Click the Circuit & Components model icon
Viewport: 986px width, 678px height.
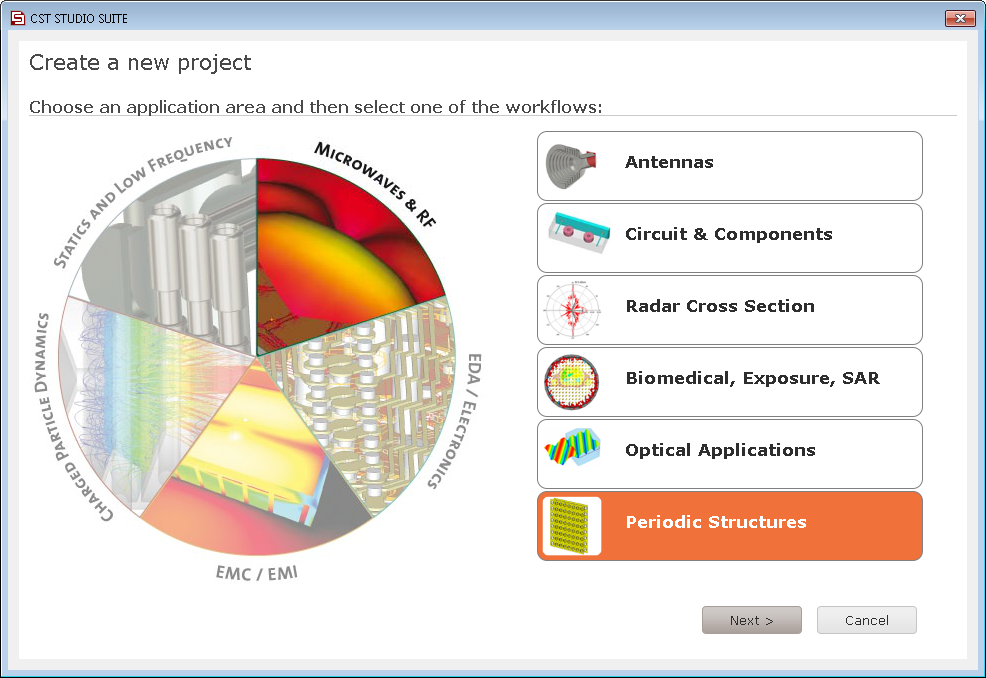579,233
